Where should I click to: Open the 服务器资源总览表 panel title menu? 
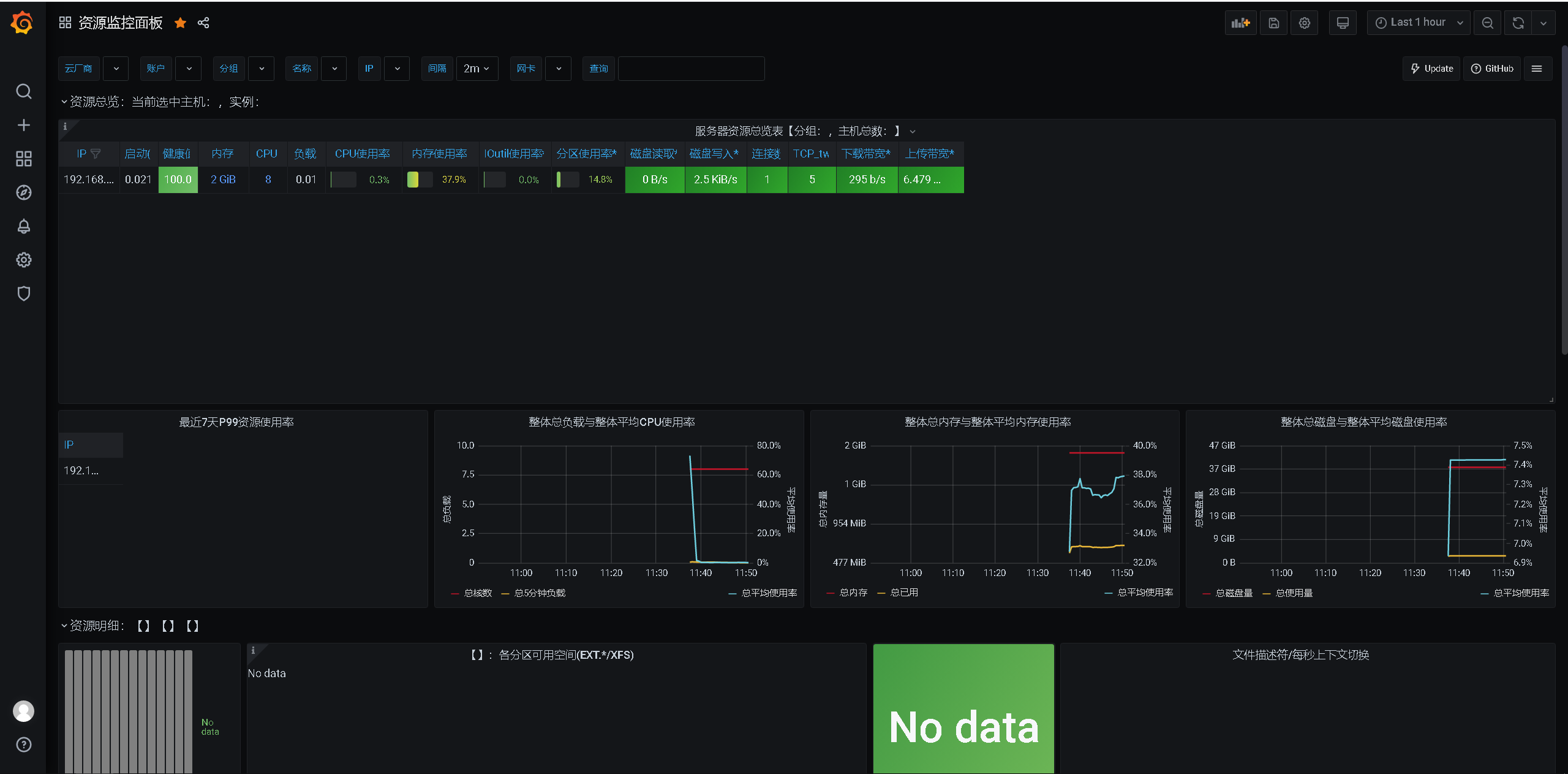coord(805,131)
